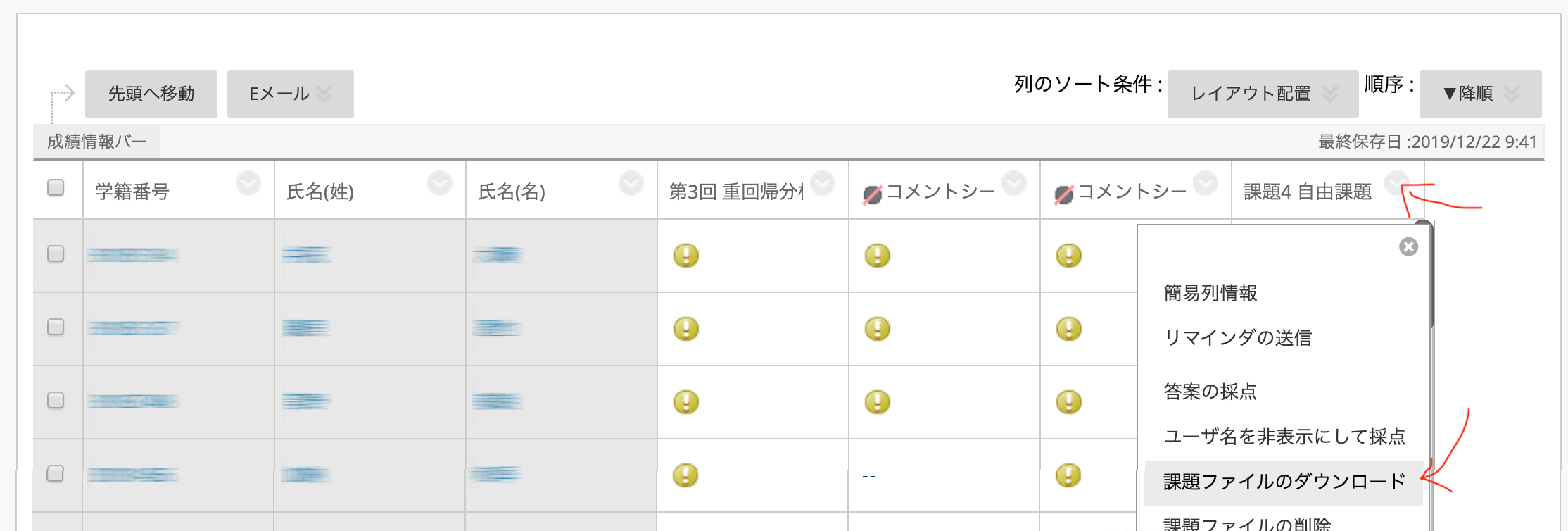
Task: Click needs-grading icon in third row of 第3回 column
Action: click(685, 401)
